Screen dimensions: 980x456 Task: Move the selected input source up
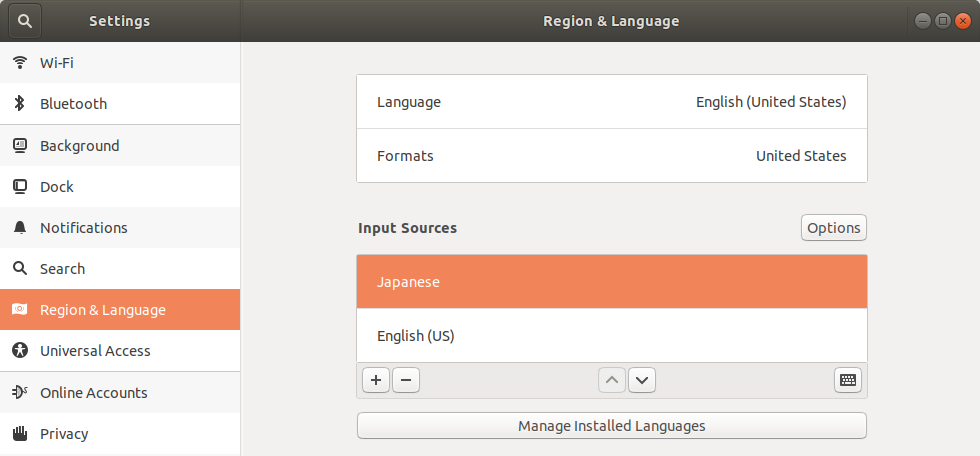tap(612, 380)
